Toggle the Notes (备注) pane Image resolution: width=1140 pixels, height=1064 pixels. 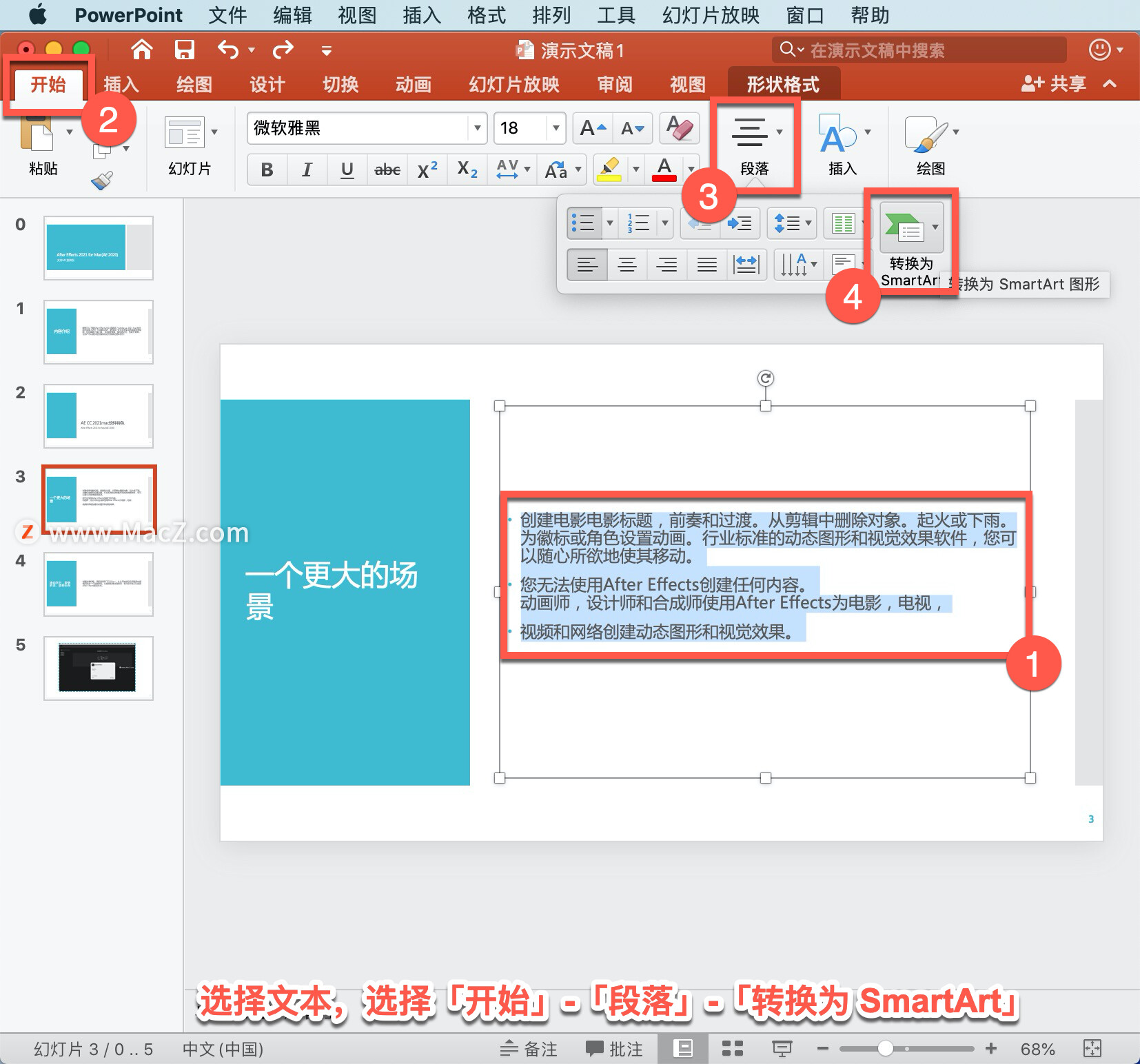point(528,1048)
